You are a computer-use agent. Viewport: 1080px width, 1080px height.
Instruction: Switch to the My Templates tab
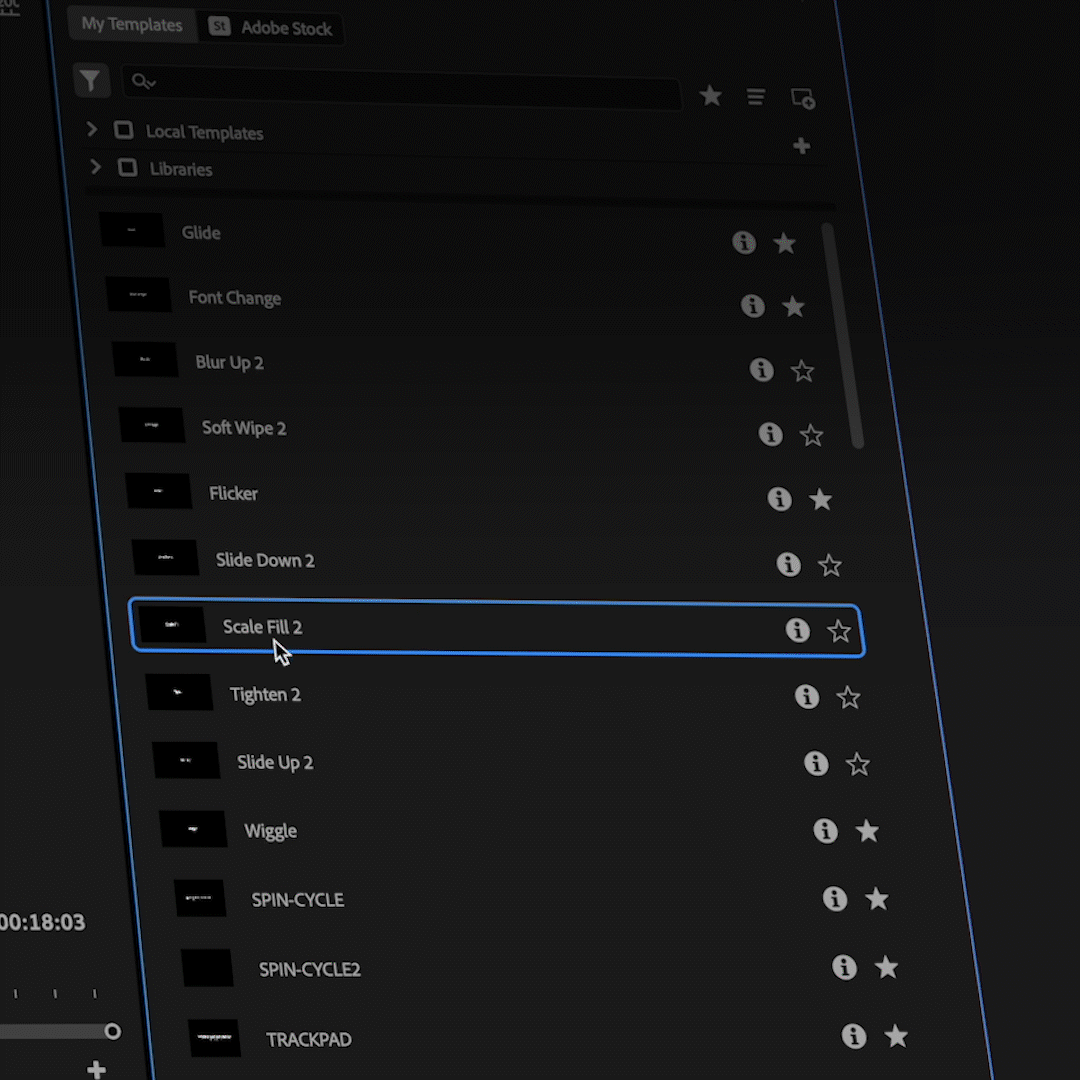[x=131, y=25]
